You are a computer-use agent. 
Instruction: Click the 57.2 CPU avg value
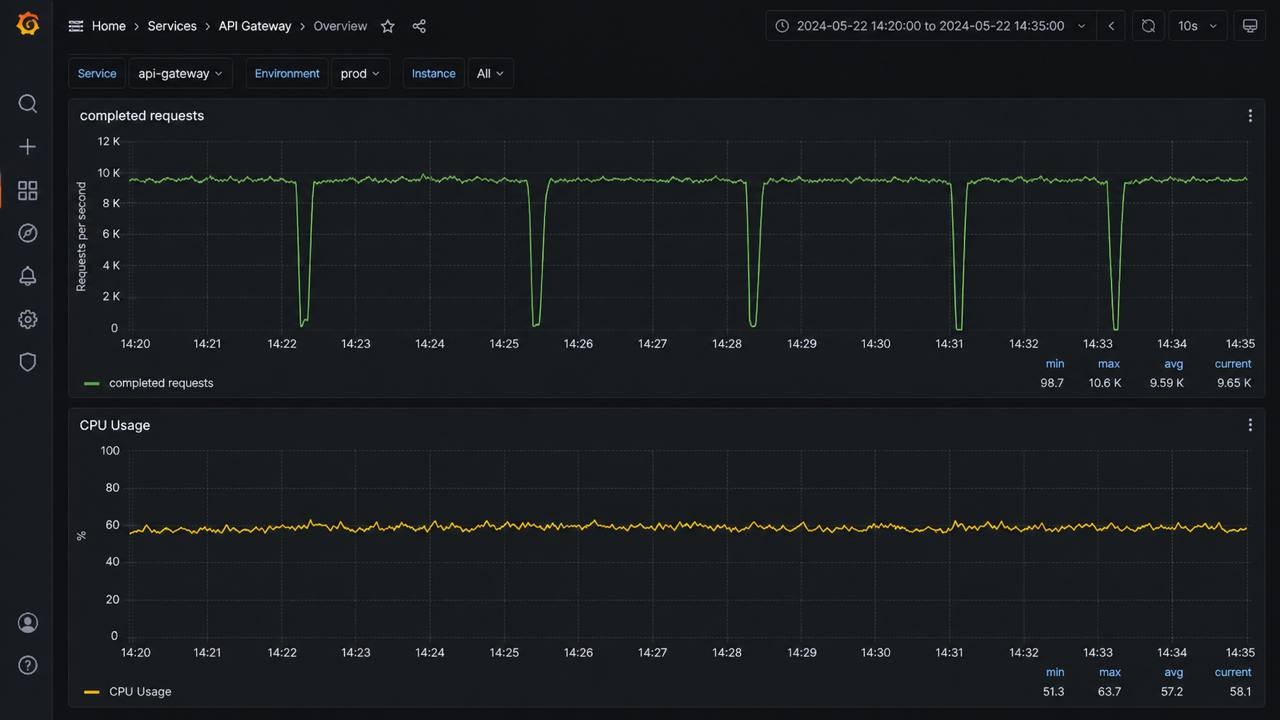point(1173,692)
